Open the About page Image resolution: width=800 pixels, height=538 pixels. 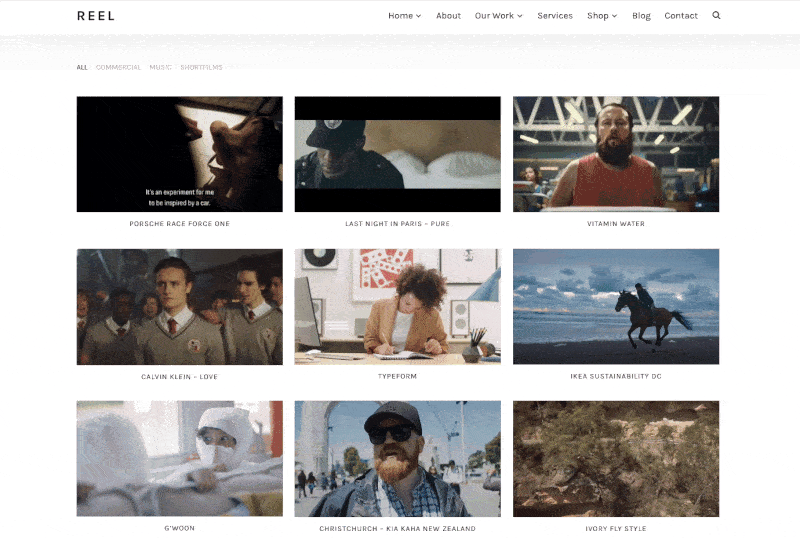tap(448, 16)
